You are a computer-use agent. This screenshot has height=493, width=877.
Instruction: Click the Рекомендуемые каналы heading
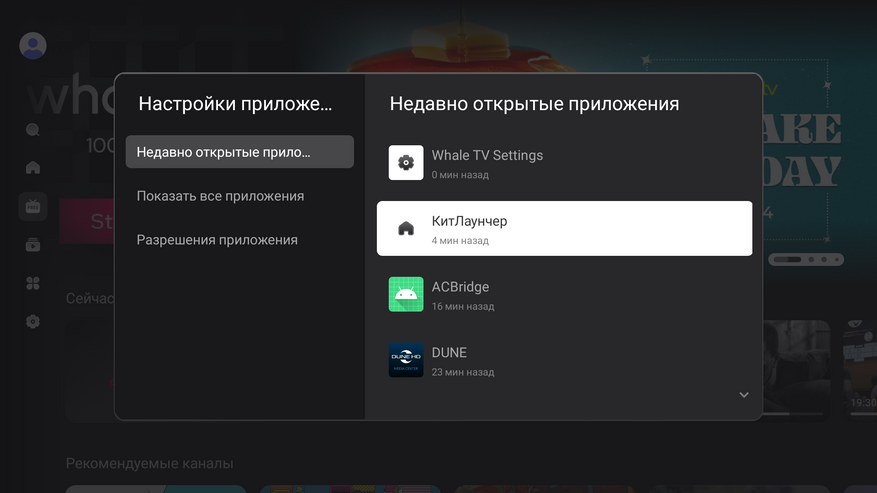(149, 463)
